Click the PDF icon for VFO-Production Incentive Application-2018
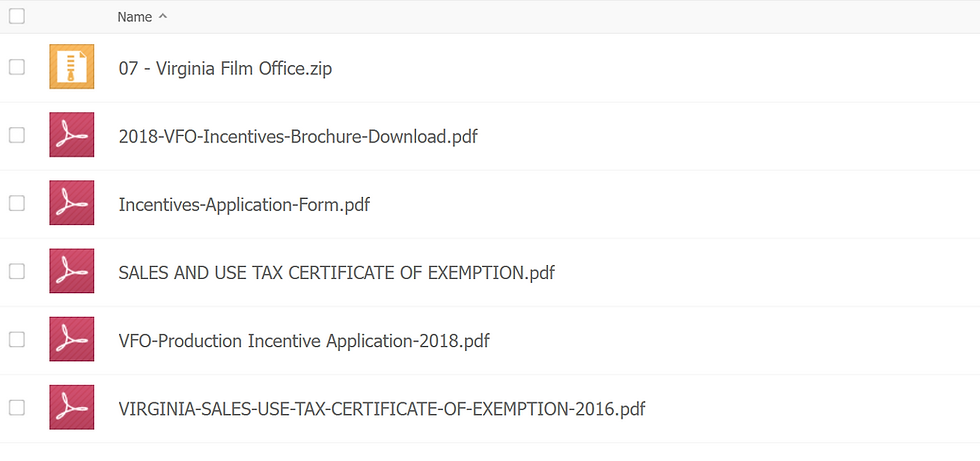The width and height of the screenshot is (980, 461). coord(72,339)
